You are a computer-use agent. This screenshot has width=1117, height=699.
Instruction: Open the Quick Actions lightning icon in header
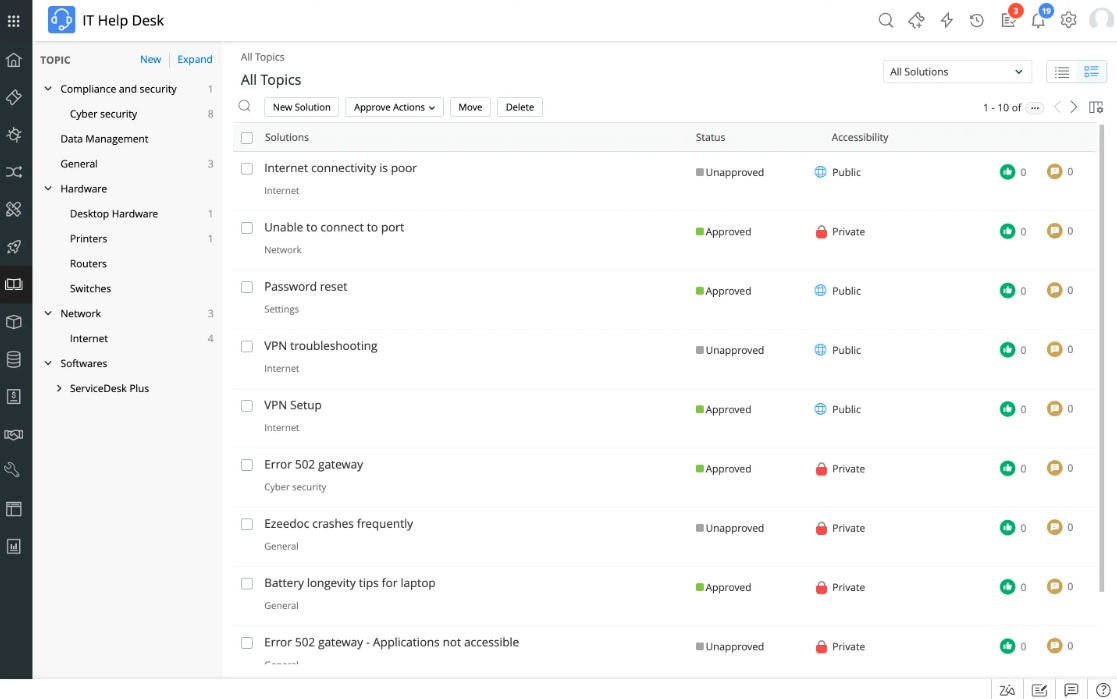pyautogui.click(x=946, y=19)
